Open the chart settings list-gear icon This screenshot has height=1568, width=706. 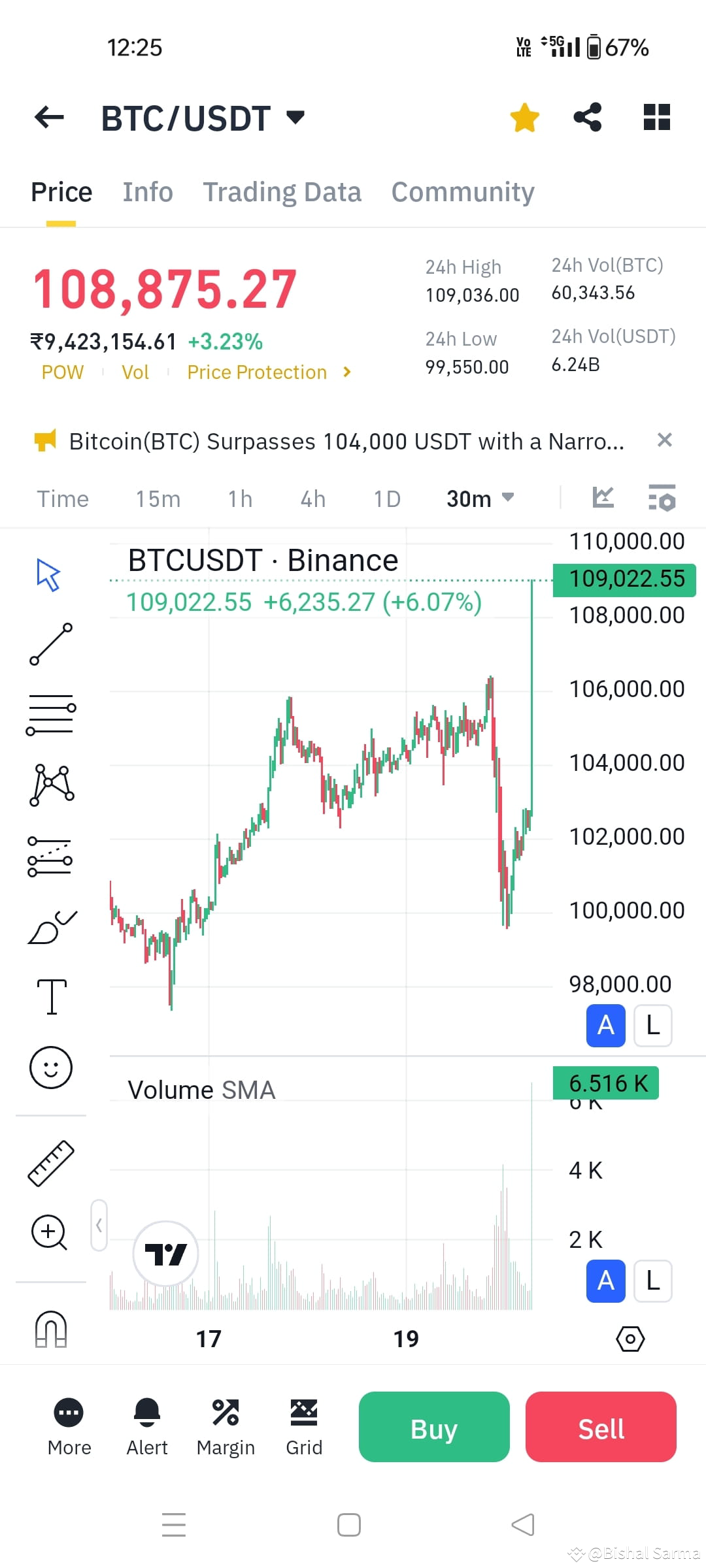coord(662,498)
